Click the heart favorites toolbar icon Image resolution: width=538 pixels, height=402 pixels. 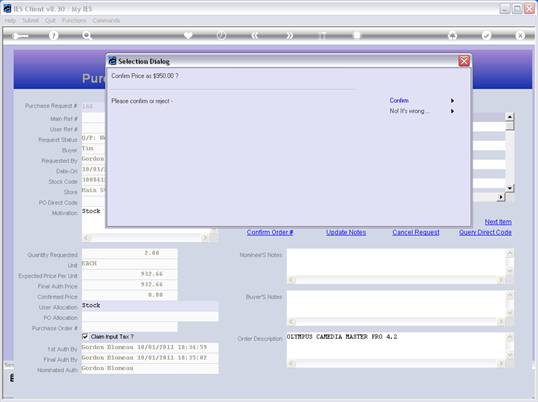pyautogui.click(x=188, y=35)
